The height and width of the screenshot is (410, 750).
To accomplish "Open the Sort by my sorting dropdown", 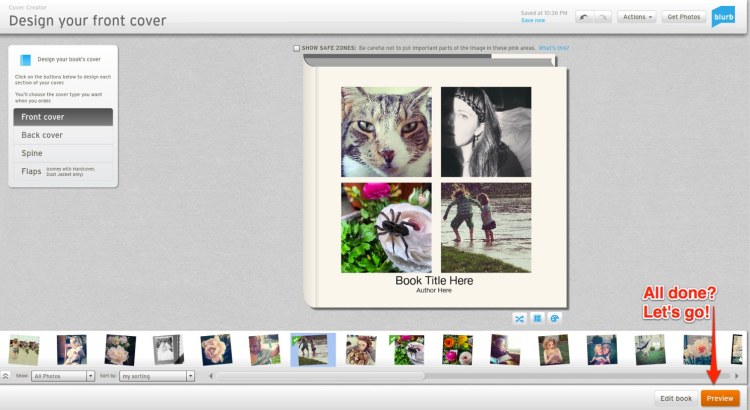I will point(157,376).
